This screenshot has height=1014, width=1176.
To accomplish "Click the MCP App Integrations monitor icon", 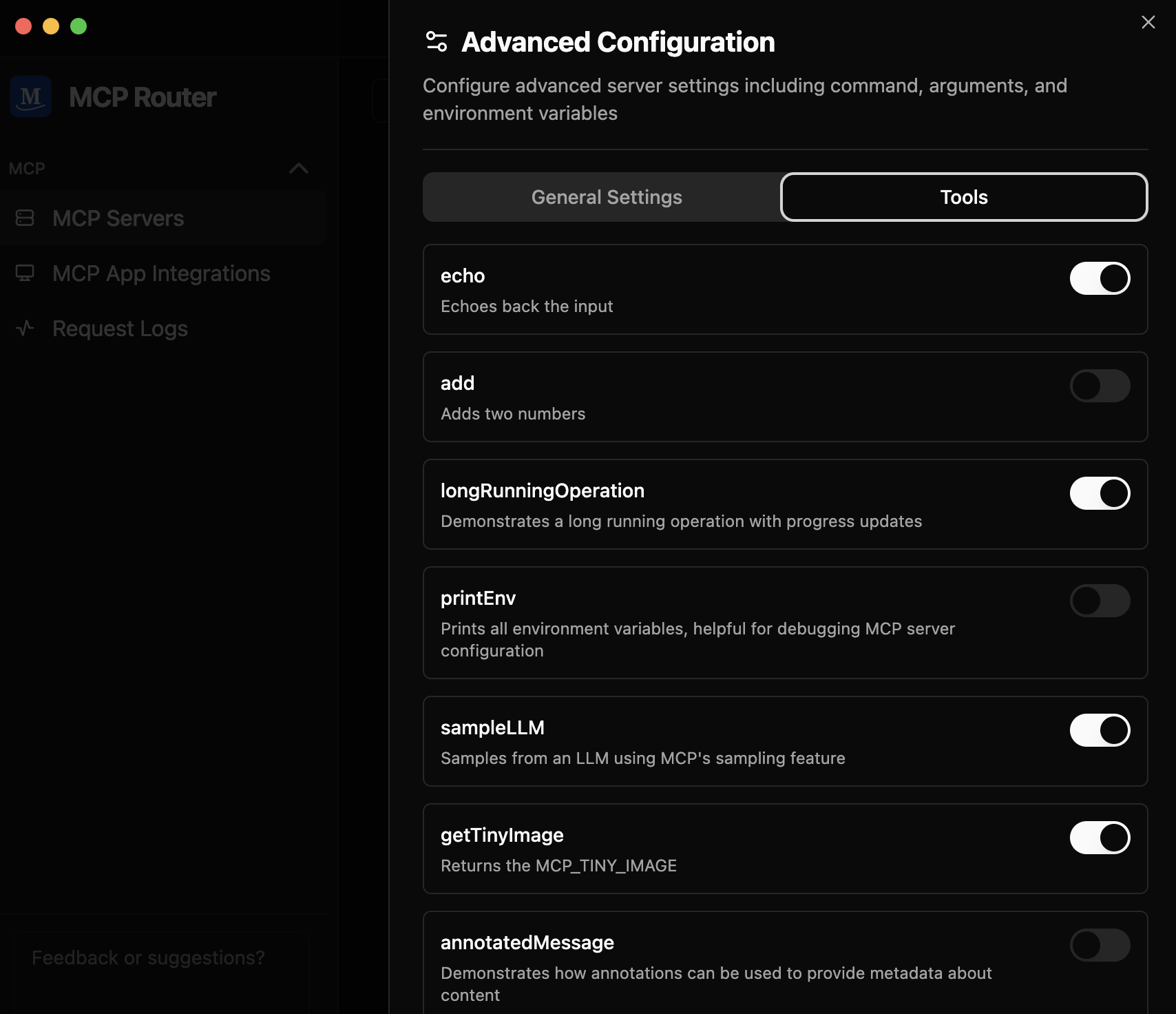I will pyautogui.click(x=25, y=273).
